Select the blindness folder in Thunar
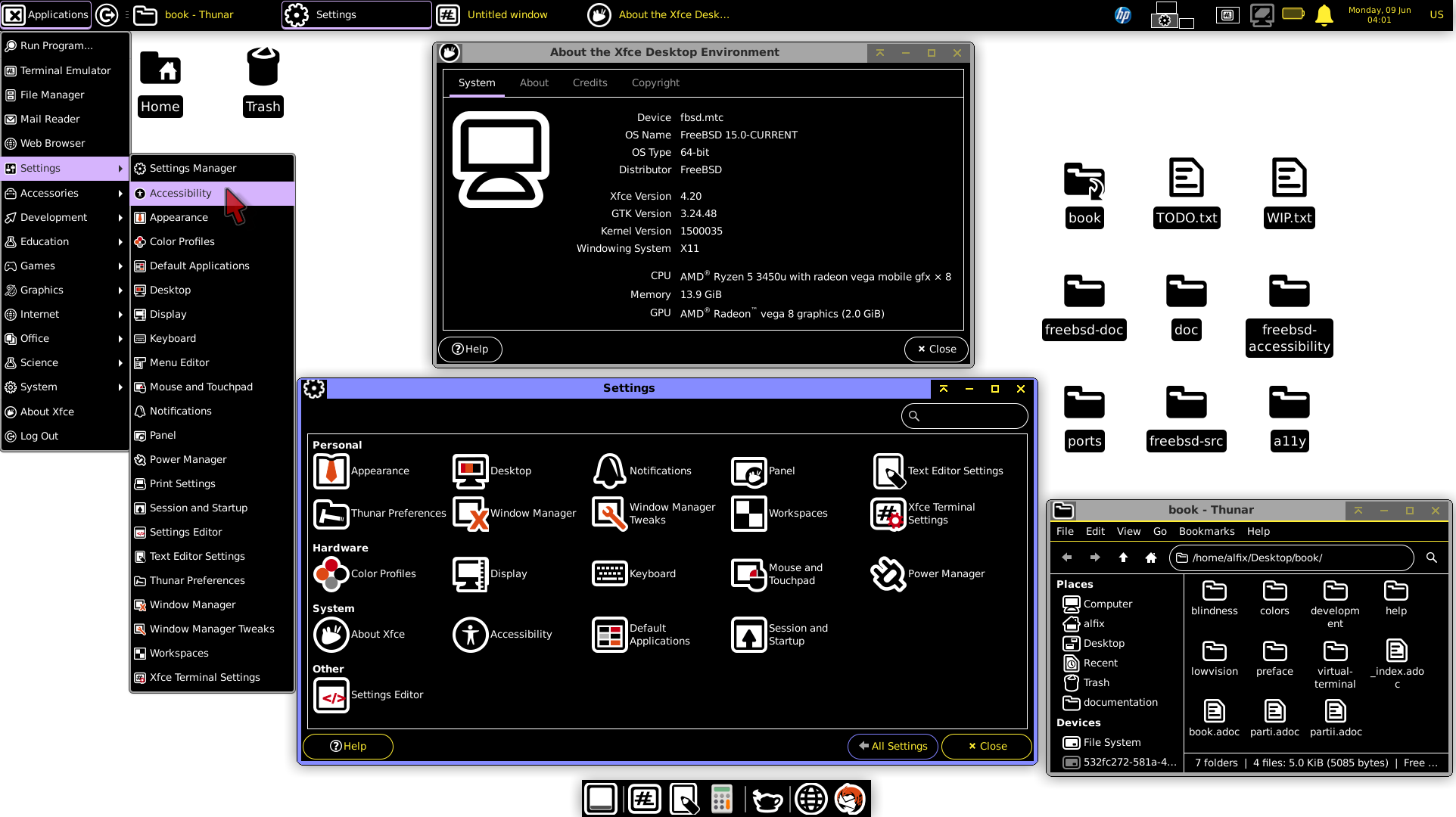This screenshot has width=1456, height=817. (x=1214, y=598)
